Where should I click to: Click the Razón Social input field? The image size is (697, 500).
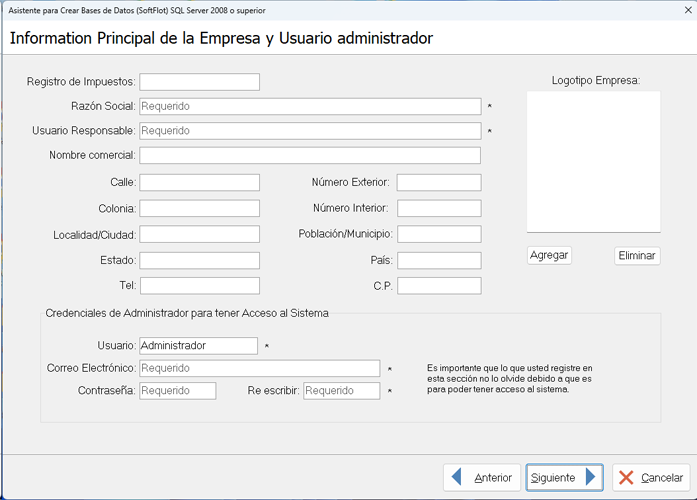[310, 106]
